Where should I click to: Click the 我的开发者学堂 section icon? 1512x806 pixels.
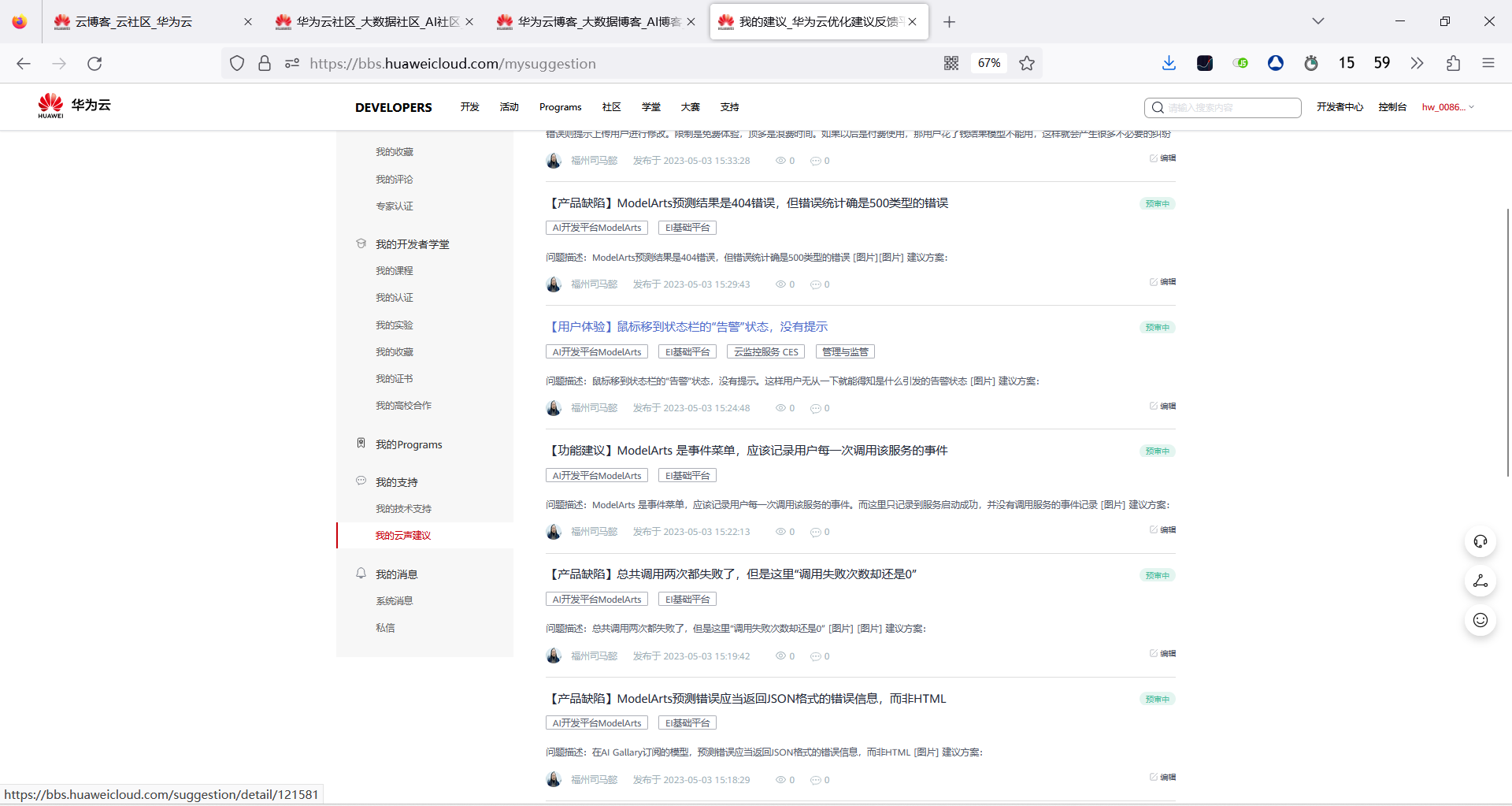click(361, 243)
